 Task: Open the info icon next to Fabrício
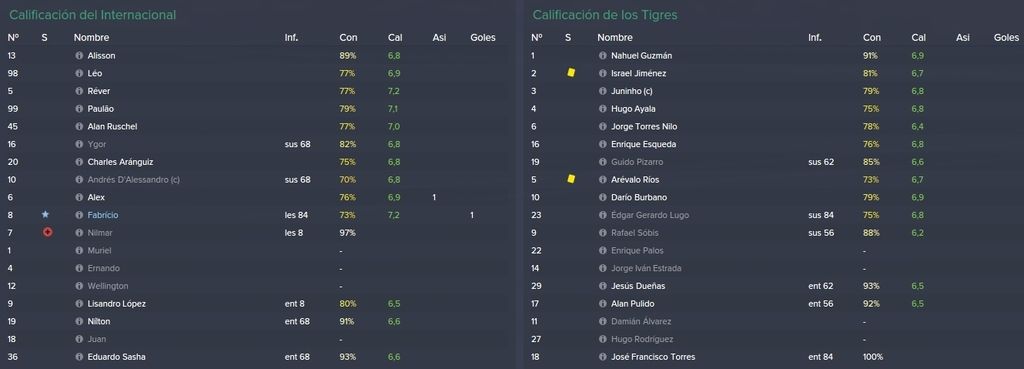(79, 215)
